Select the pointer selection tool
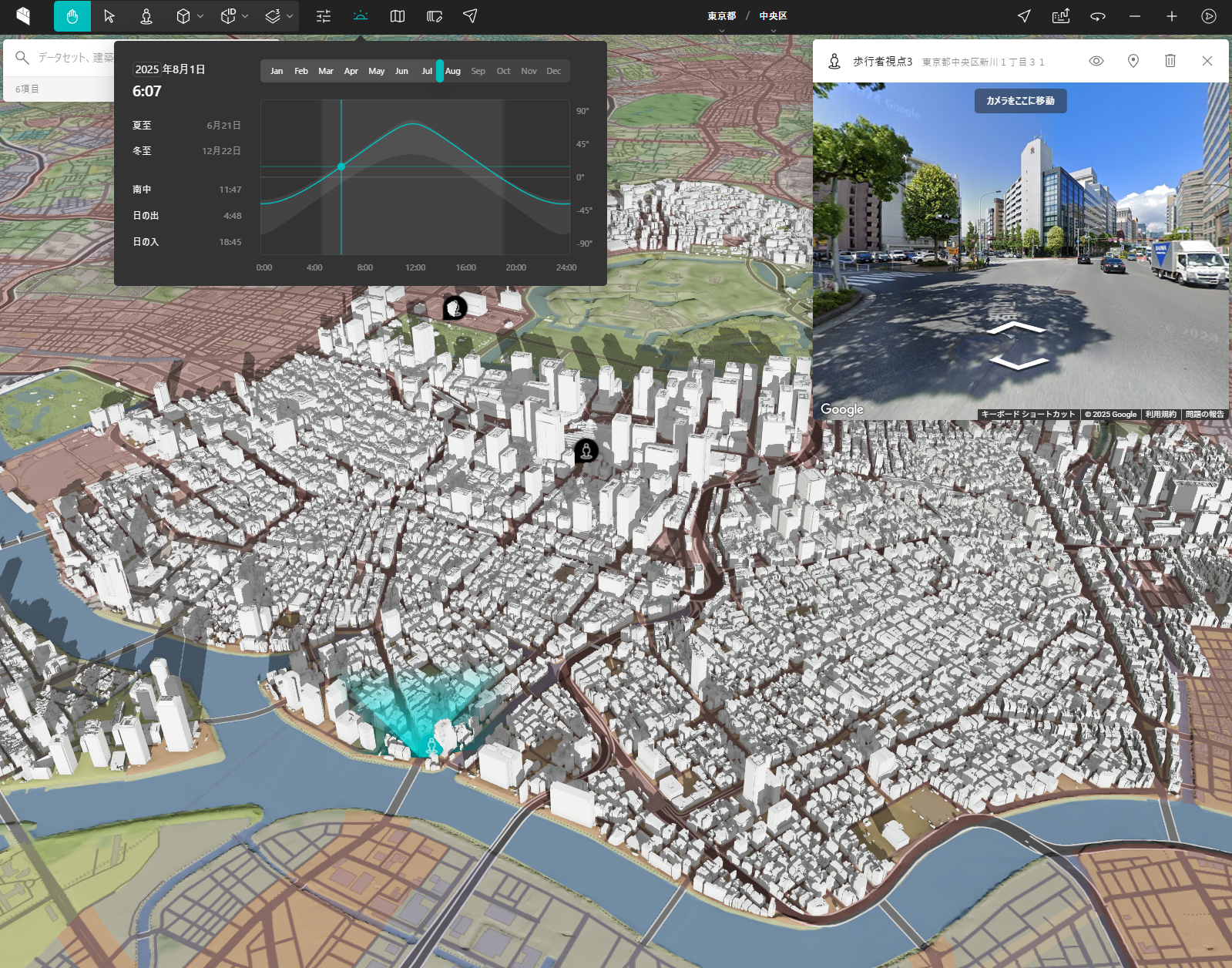 click(109, 16)
